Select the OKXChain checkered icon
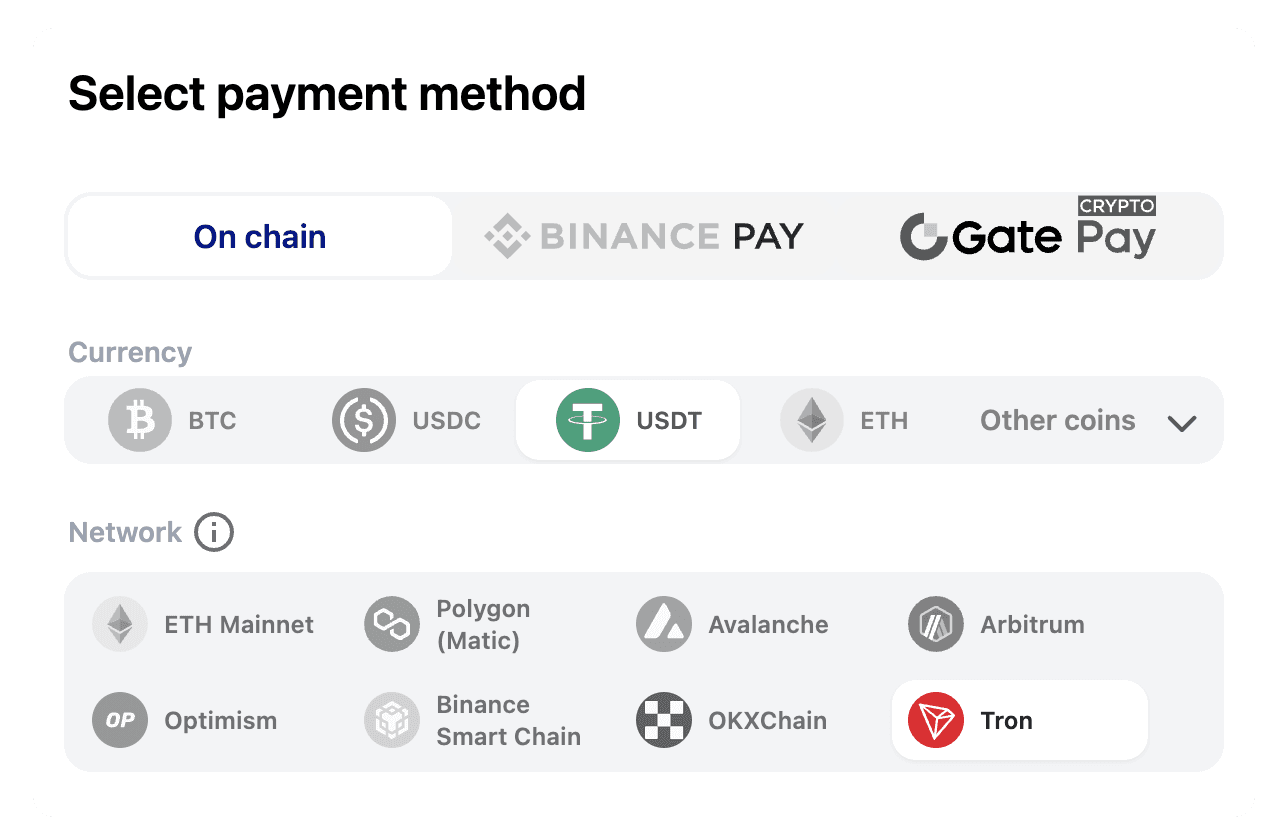Viewport: 1288px width, 834px height. (x=664, y=720)
